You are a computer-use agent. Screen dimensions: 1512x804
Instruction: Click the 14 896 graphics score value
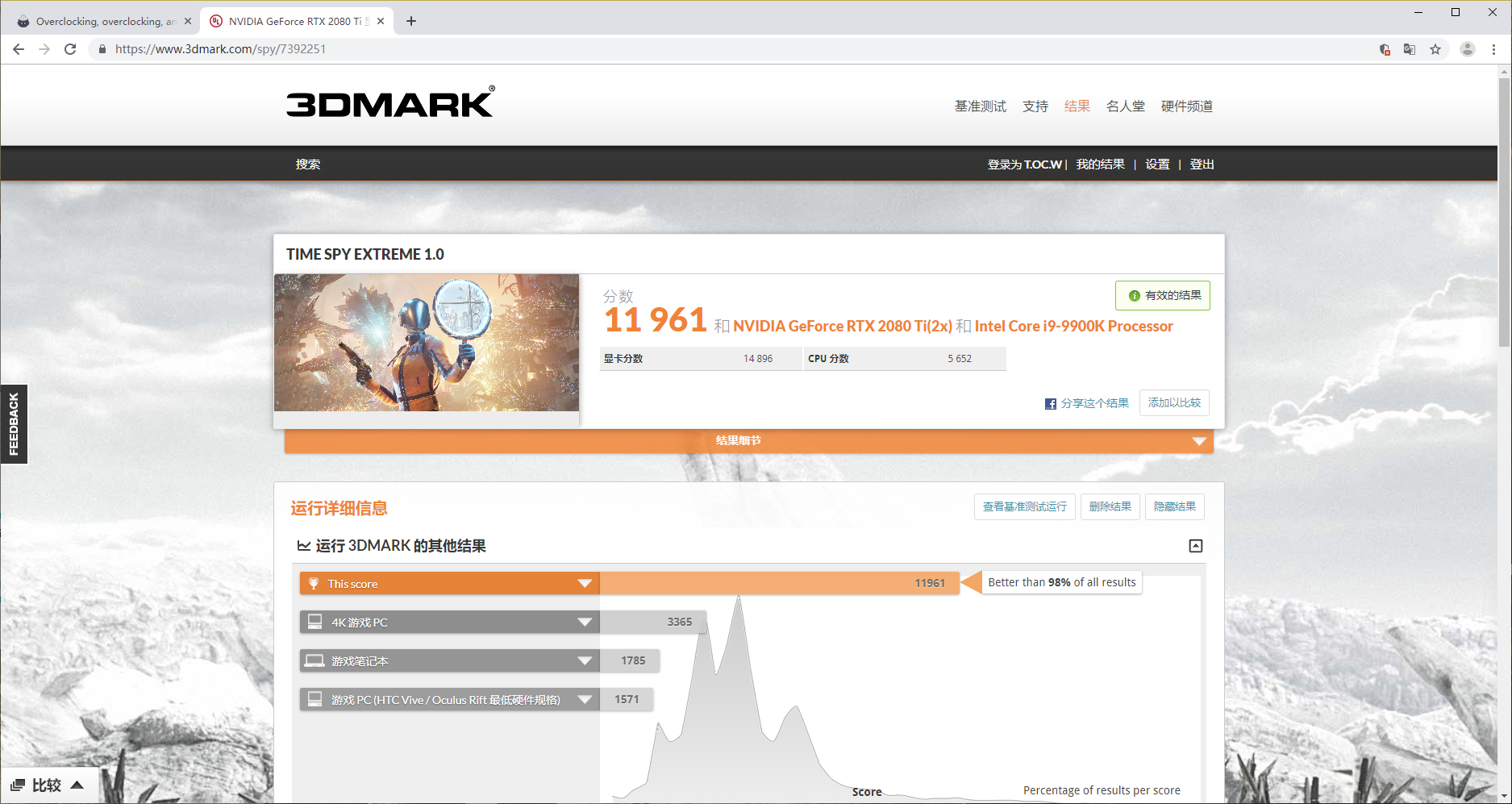(x=758, y=359)
